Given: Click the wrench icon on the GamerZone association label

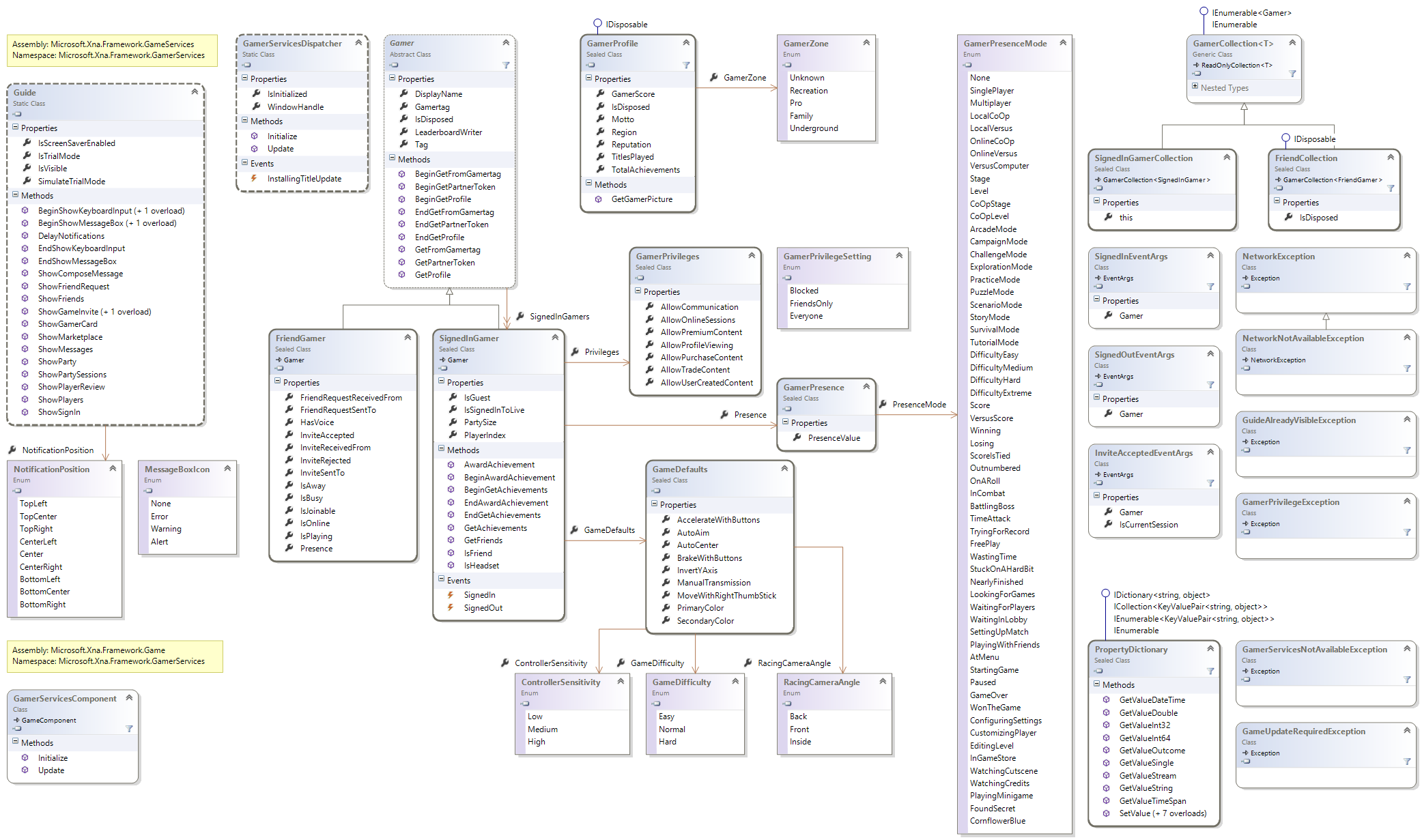Looking at the screenshot, I should pos(713,78).
